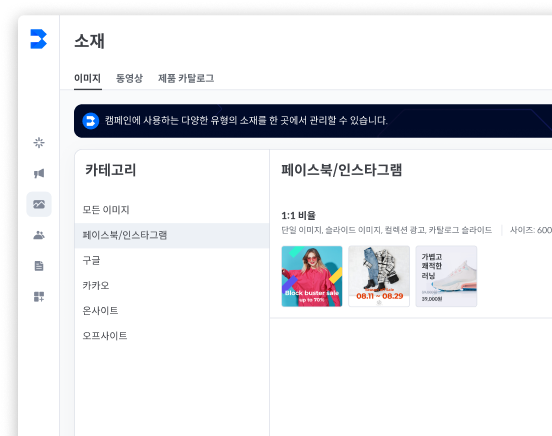Select the image creatives sidebar icon

pos(39,204)
